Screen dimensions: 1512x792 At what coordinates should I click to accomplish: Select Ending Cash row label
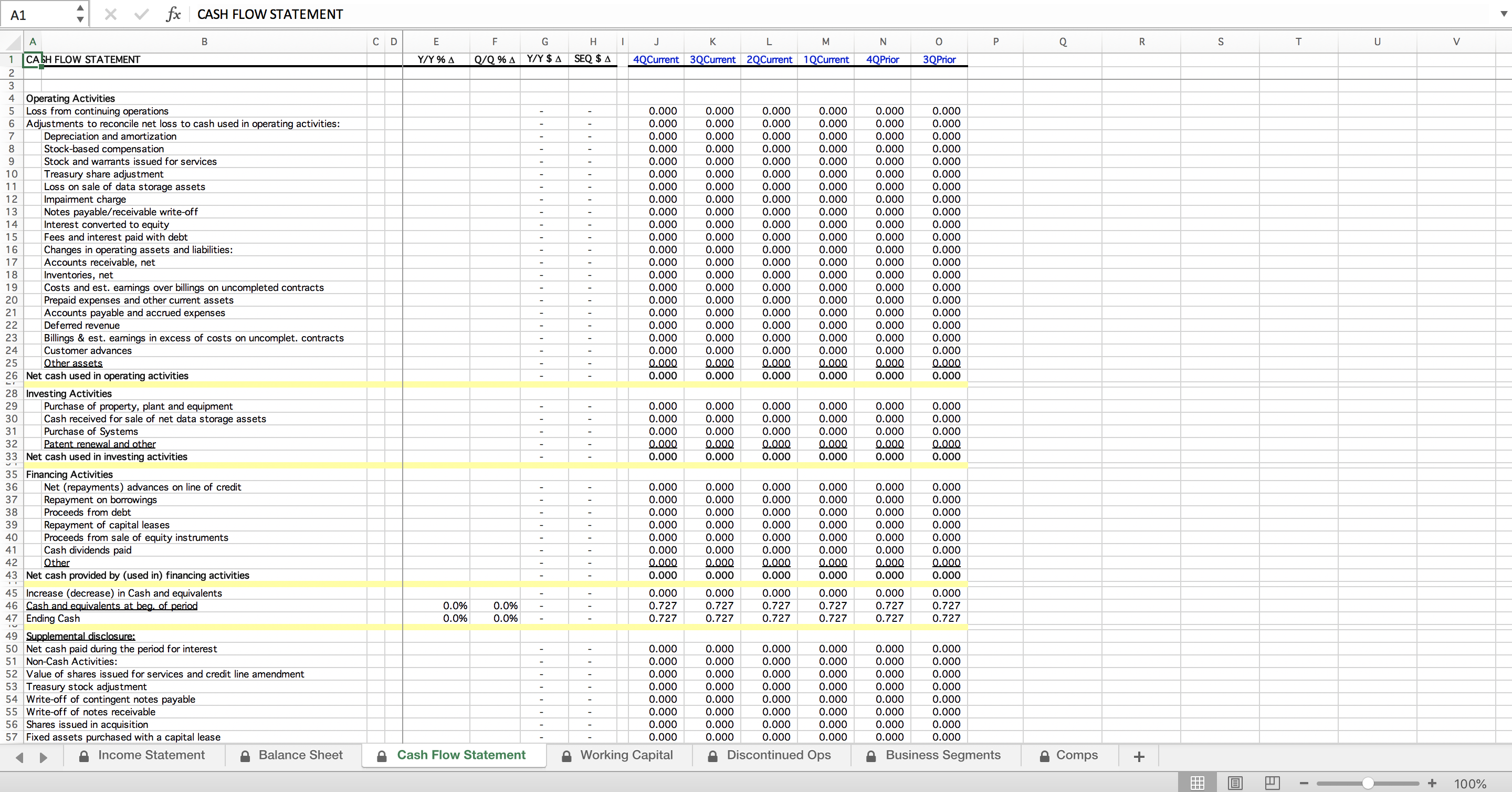click(53, 618)
